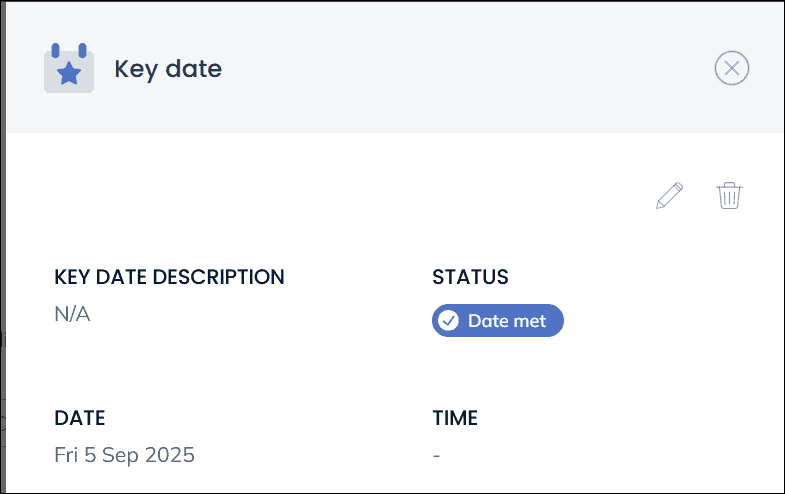Viewport: 785px width, 494px height.
Task: Delete the key date with trash icon
Action: click(729, 195)
